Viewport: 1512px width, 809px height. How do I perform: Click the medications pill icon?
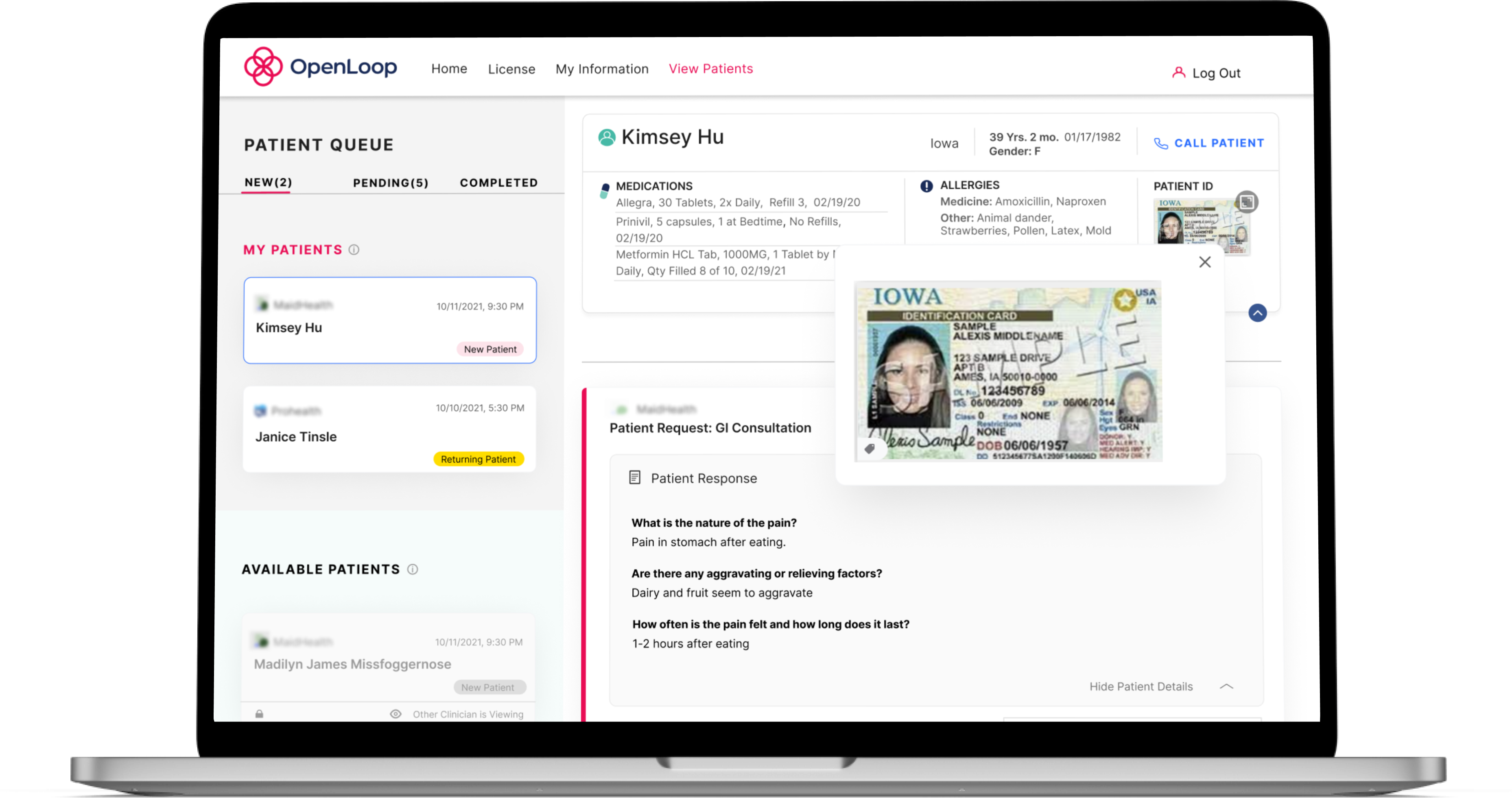(x=604, y=191)
